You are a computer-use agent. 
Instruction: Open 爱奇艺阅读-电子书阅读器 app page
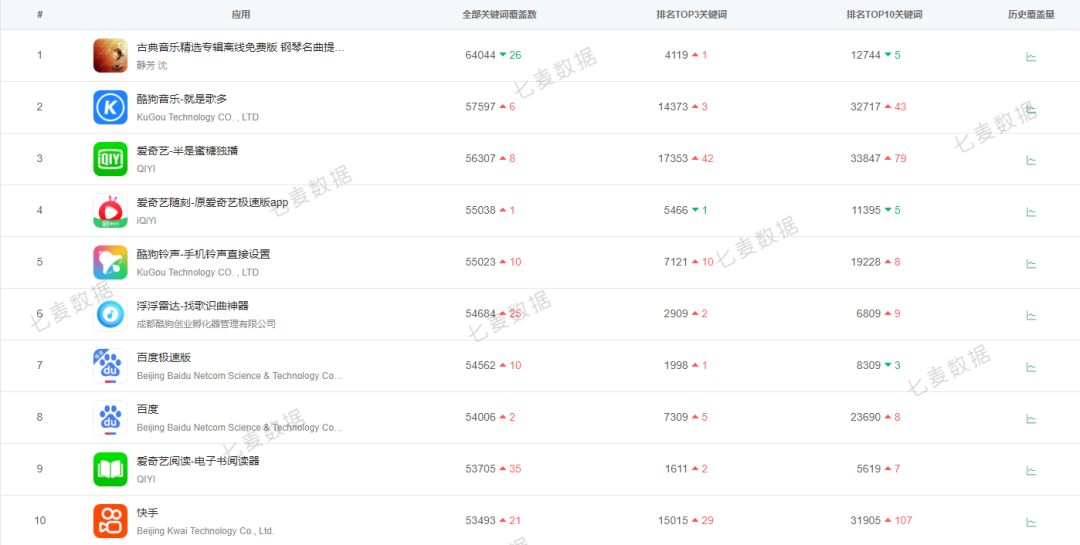198,461
